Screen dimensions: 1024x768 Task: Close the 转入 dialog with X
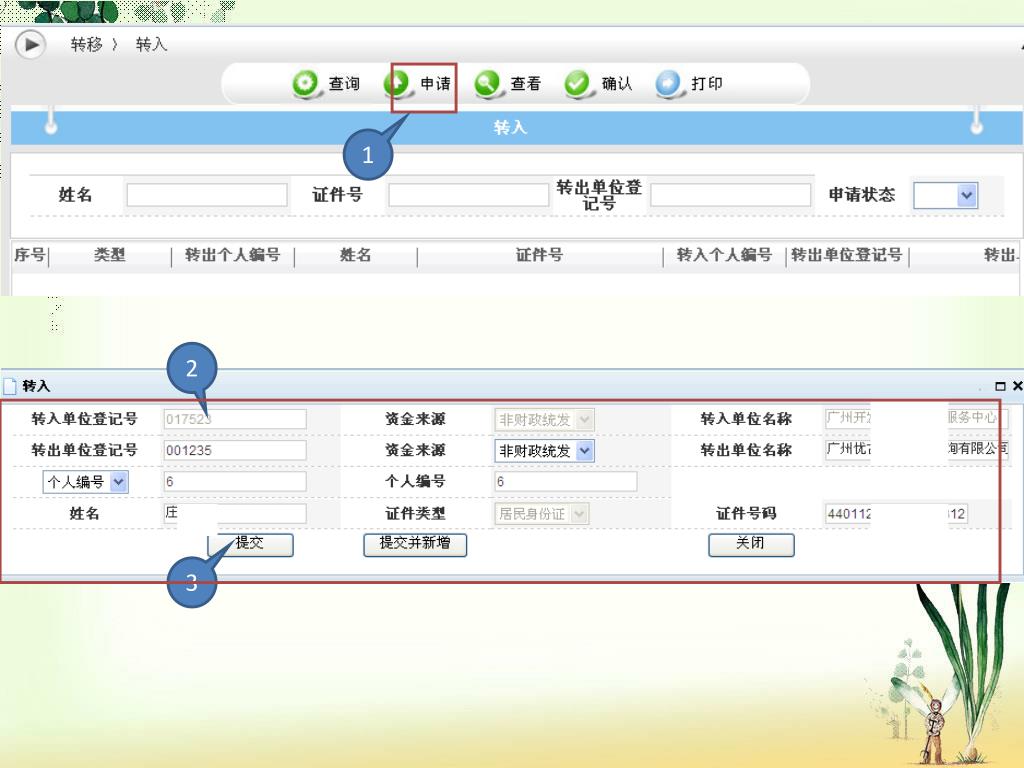coord(1017,386)
